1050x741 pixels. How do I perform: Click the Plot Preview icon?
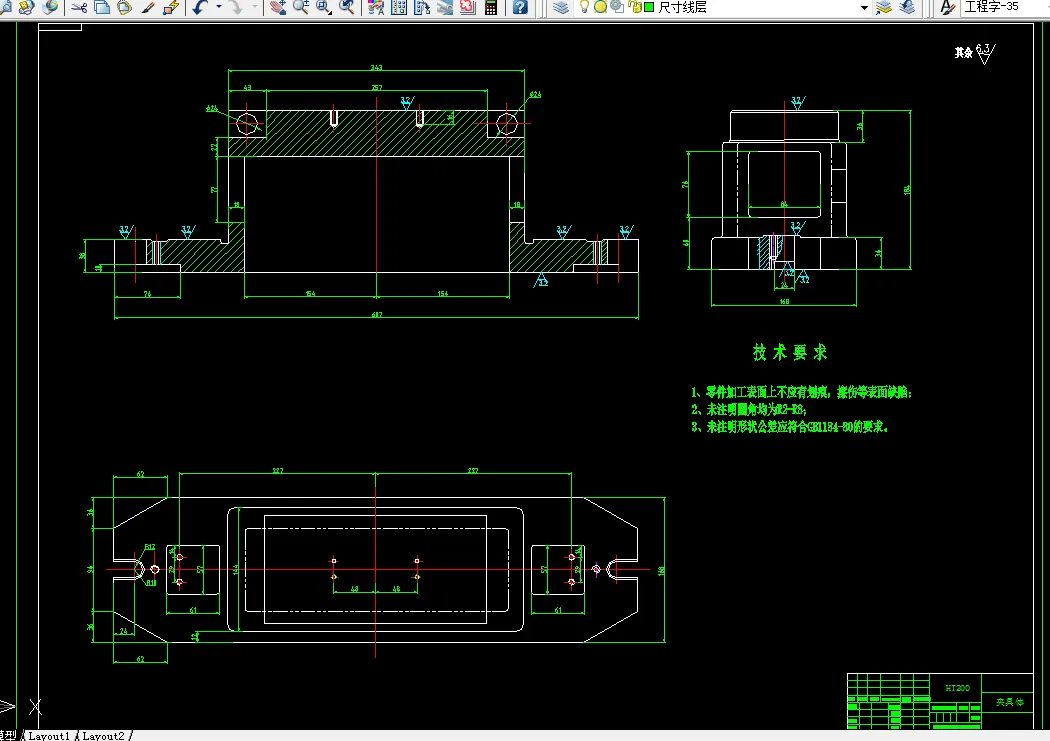pos(4,7)
